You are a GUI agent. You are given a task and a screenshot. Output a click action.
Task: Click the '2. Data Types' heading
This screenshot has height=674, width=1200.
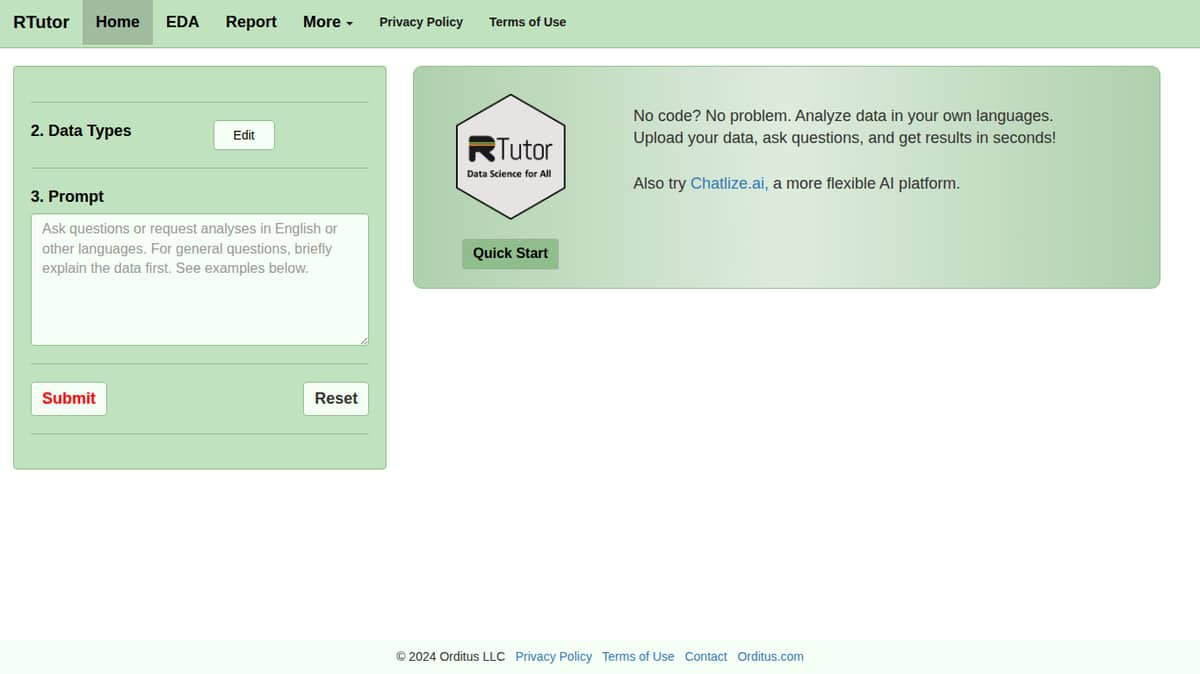[x=81, y=131]
